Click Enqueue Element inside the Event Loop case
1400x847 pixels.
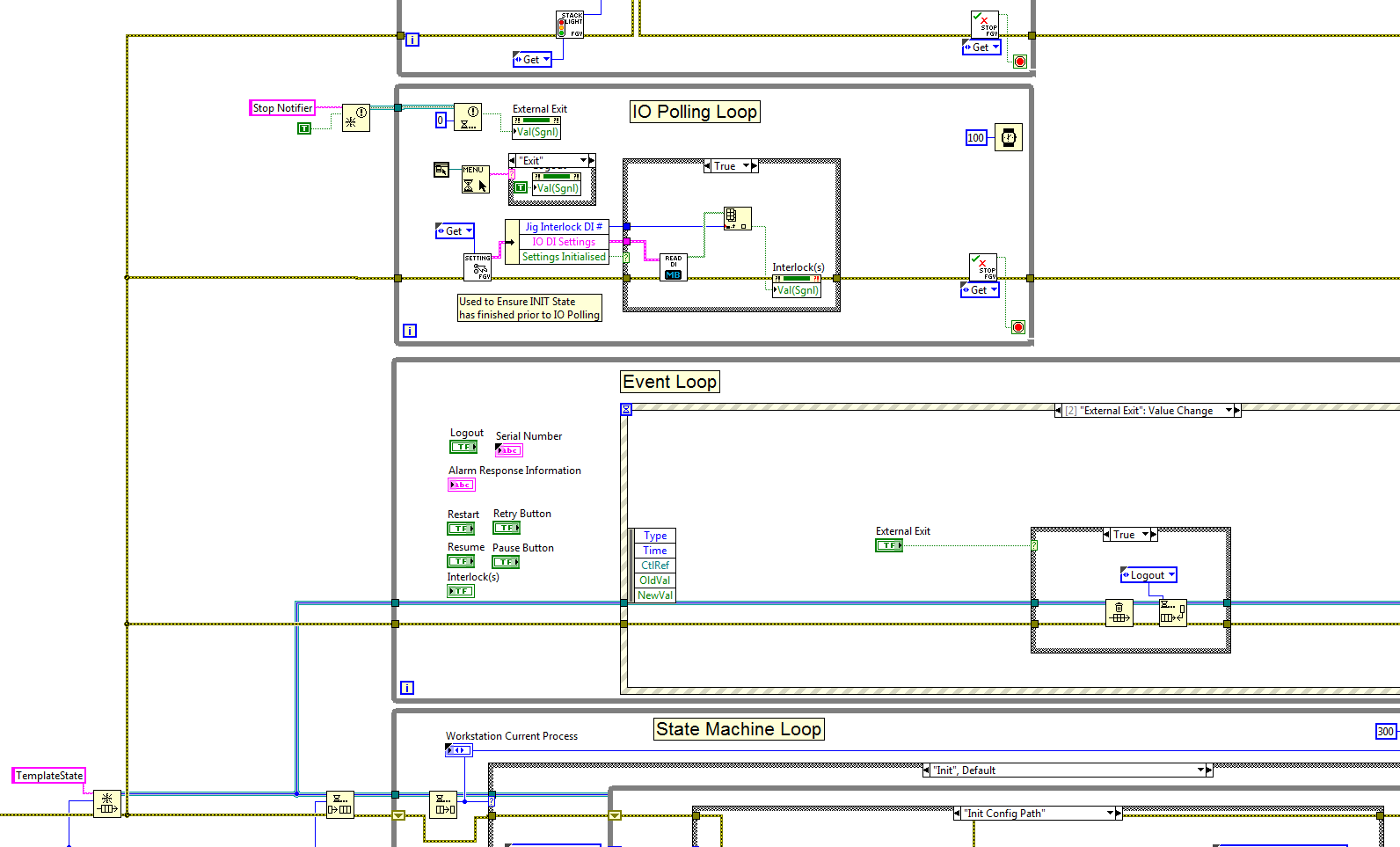[1173, 613]
